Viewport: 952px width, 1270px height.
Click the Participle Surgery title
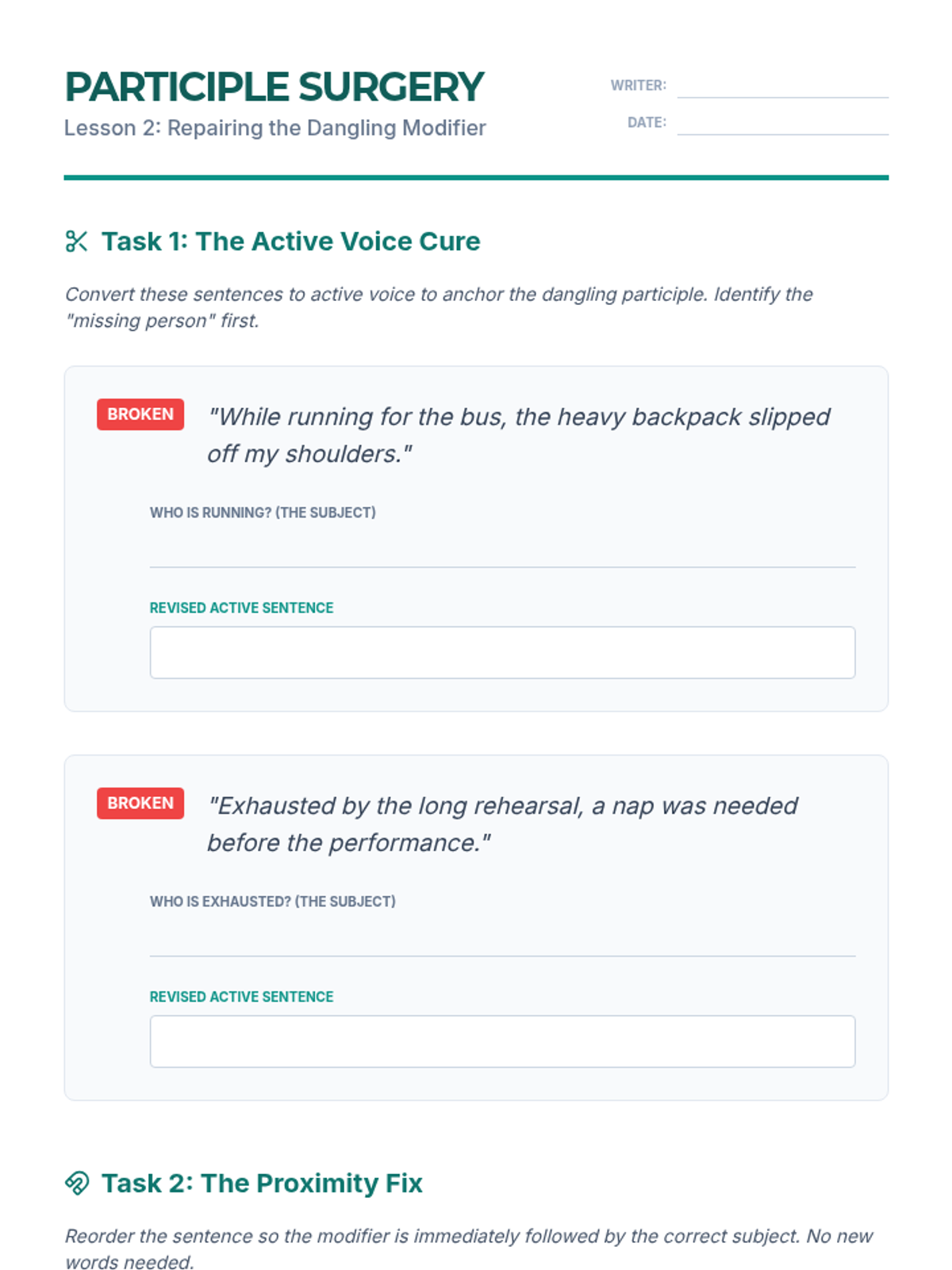pyautogui.click(x=274, y=87)
